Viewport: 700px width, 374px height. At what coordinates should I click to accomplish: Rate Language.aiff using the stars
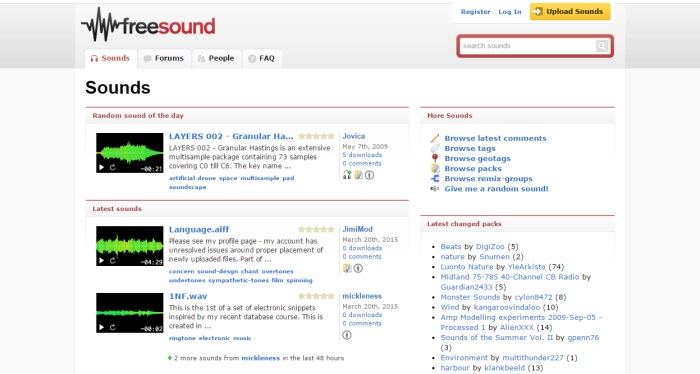tap(316, 229)
